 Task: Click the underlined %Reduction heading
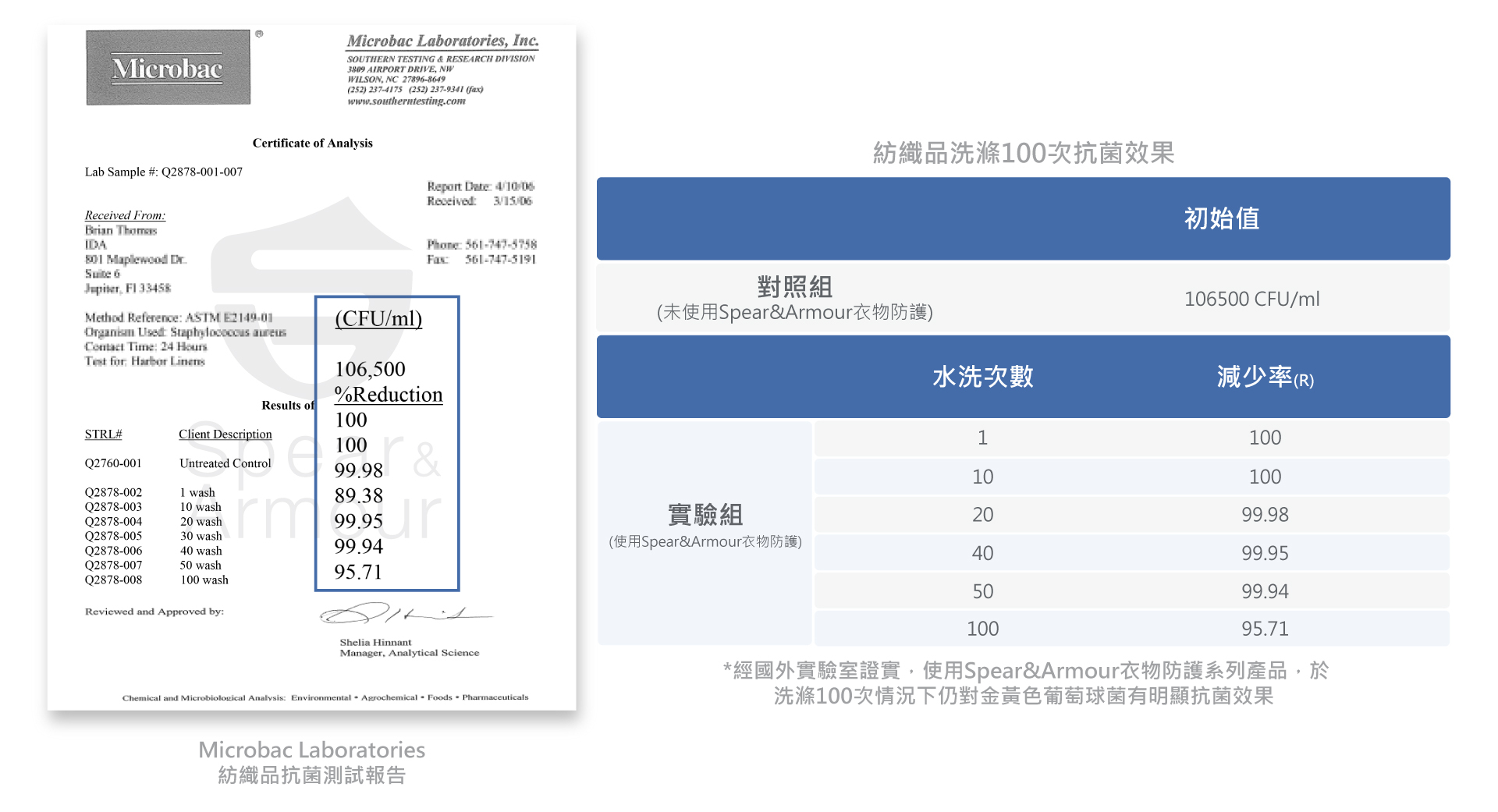click(389, 395)
